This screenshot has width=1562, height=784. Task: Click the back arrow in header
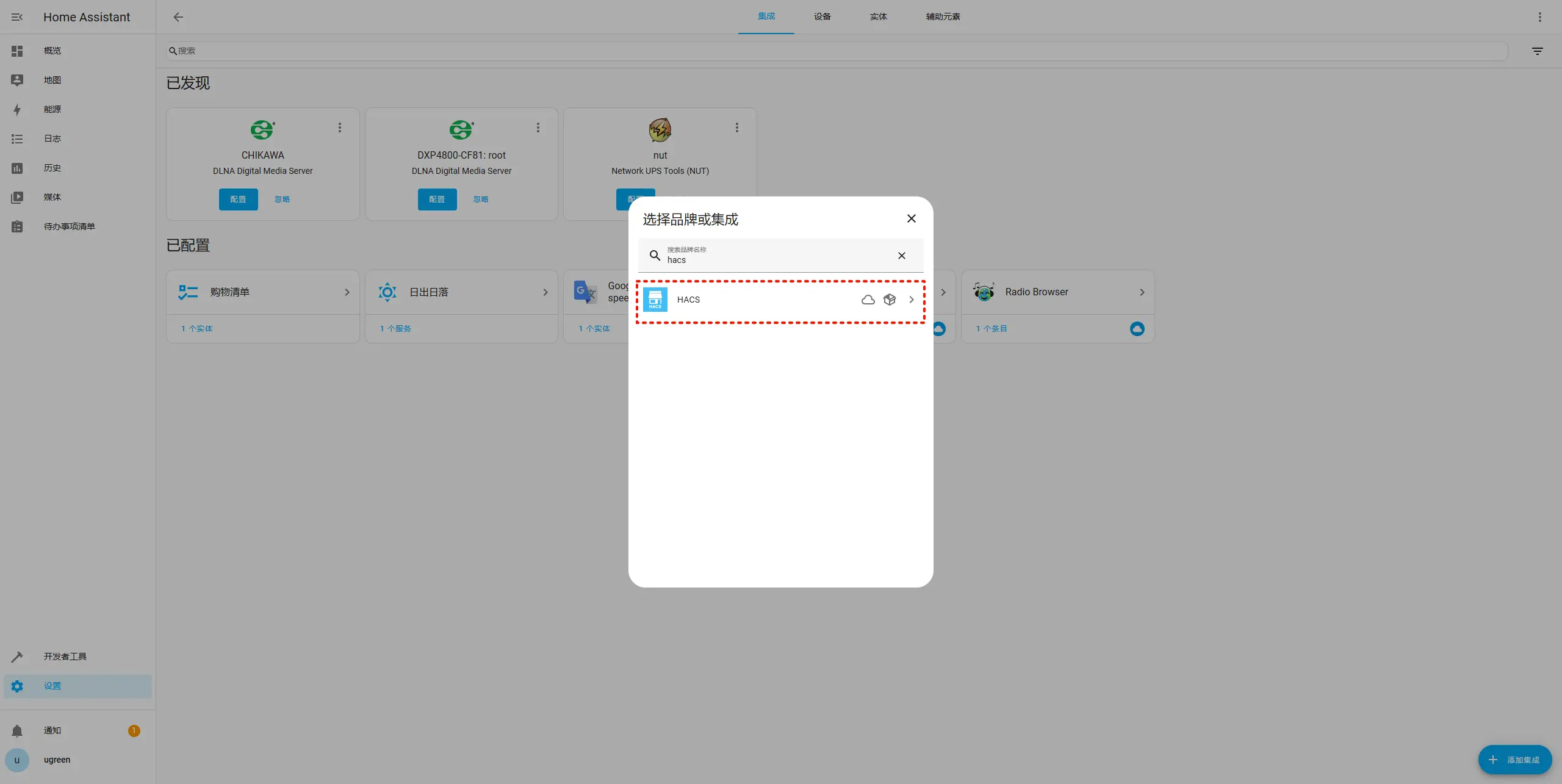coord(178,17)
